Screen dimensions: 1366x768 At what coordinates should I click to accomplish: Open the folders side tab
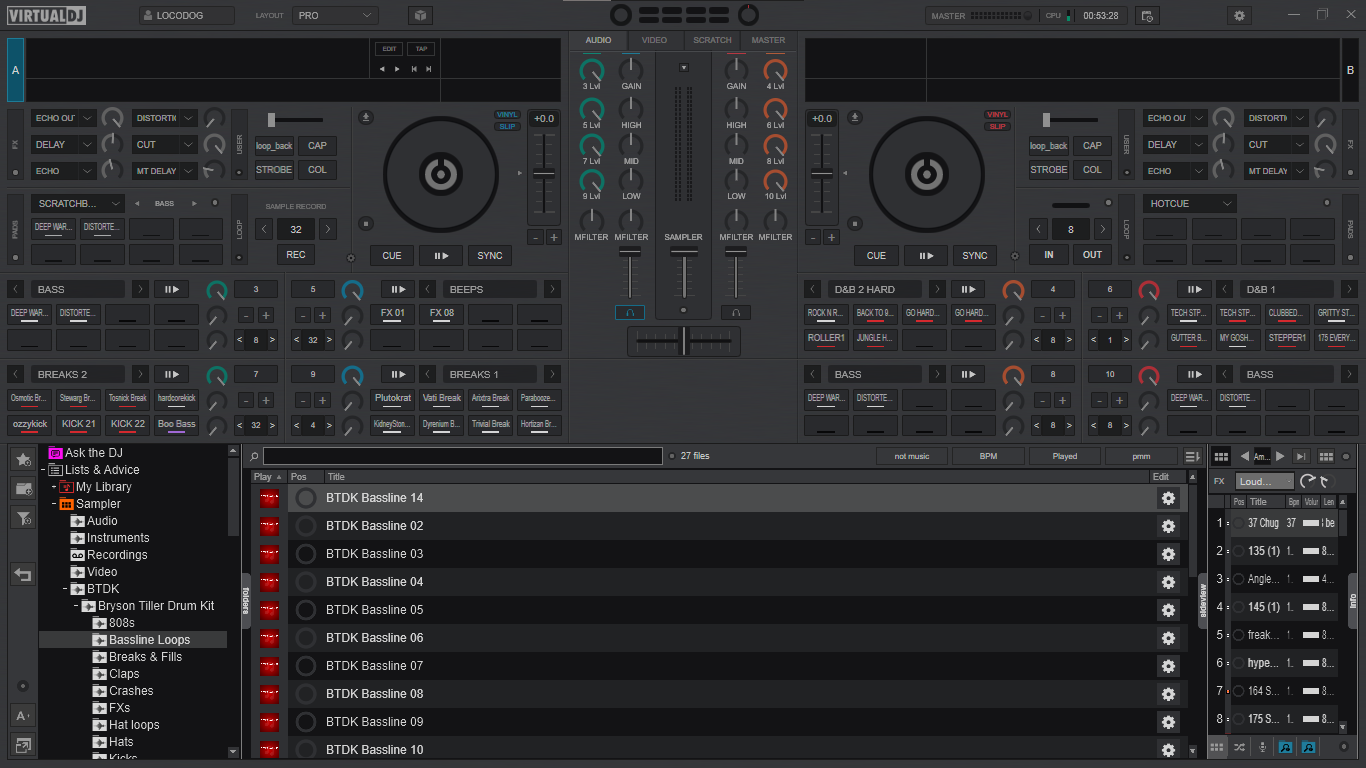[x=245, y=600]
